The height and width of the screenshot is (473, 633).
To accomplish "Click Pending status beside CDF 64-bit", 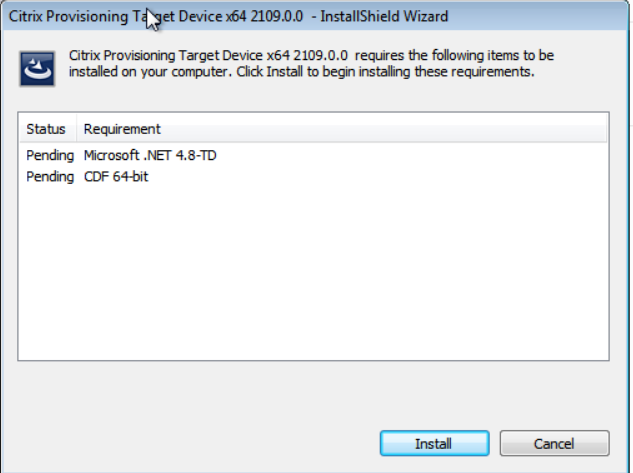I will (x=50, y=177).
